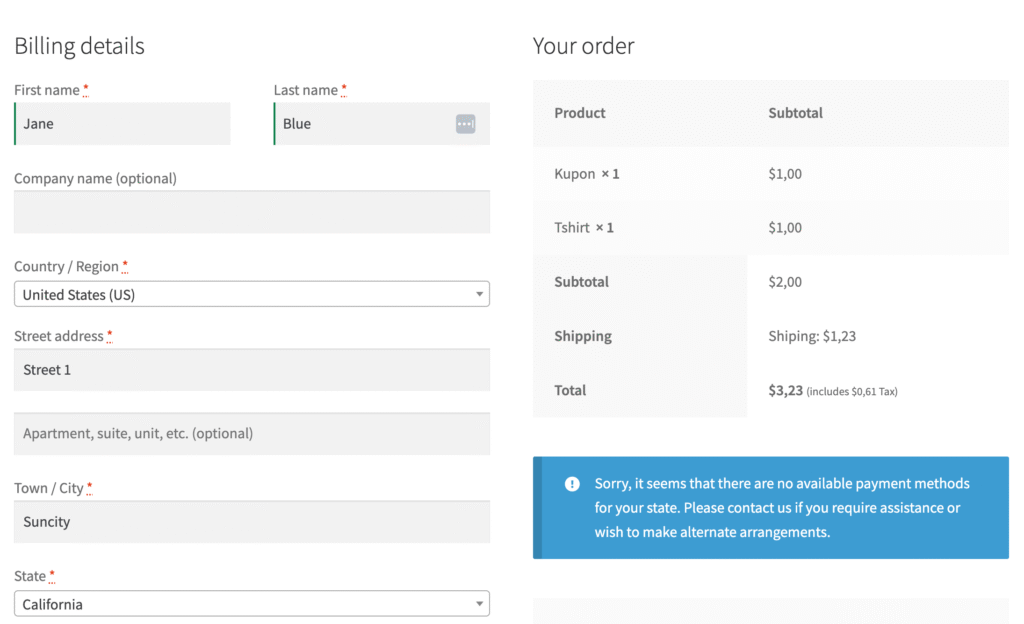Click the Town / City field with Suncity

(x=251, y=522)
